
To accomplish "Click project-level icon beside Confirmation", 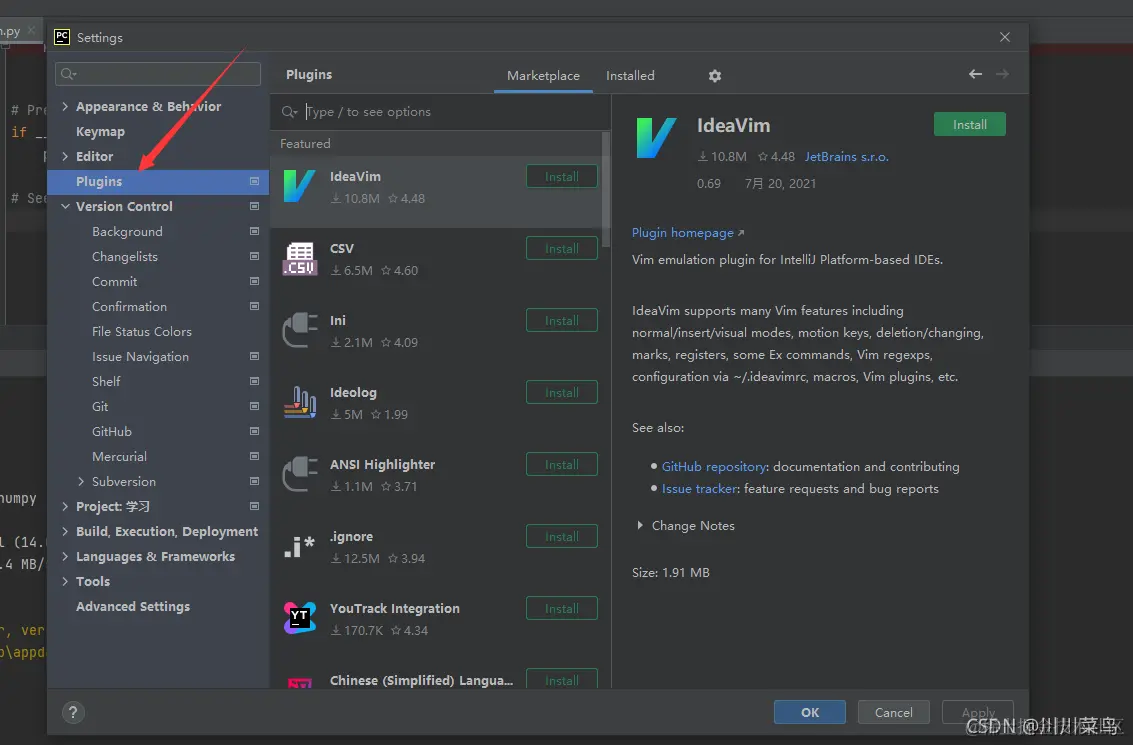I will point(254,306).
